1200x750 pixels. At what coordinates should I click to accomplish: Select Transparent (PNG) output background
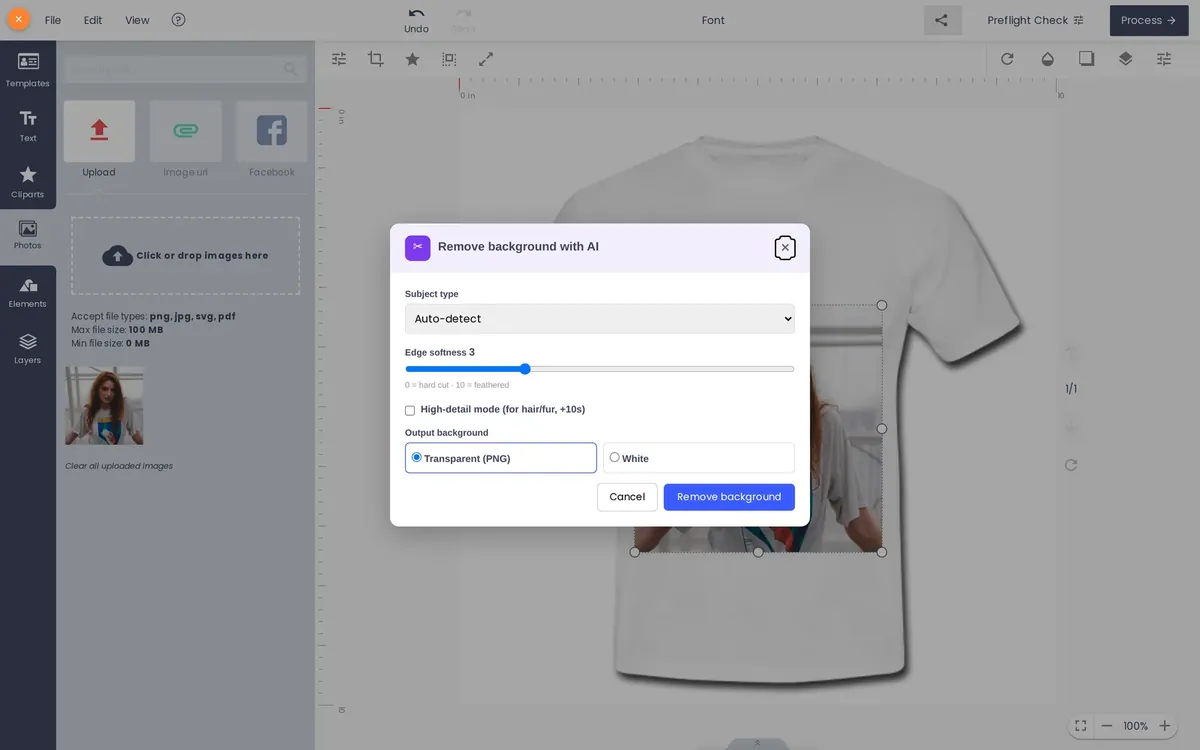coord(501,458)
